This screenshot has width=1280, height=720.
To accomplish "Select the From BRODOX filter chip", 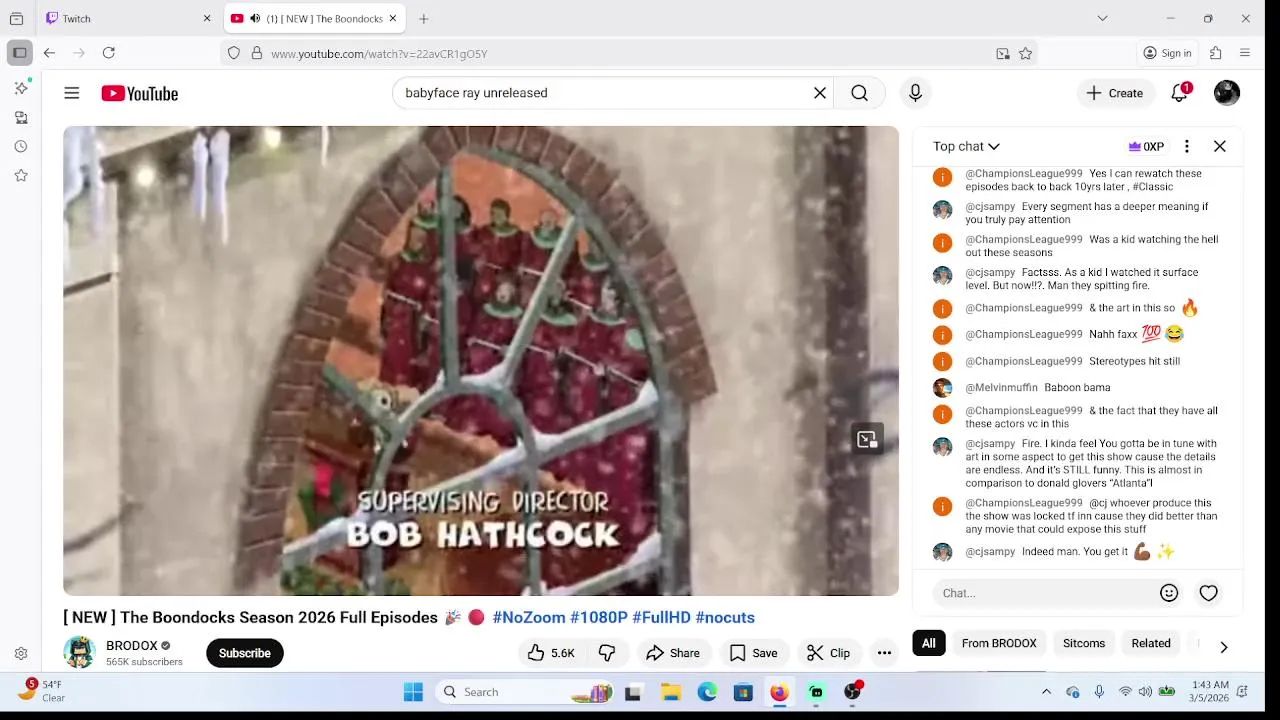I will click(999, 643).
